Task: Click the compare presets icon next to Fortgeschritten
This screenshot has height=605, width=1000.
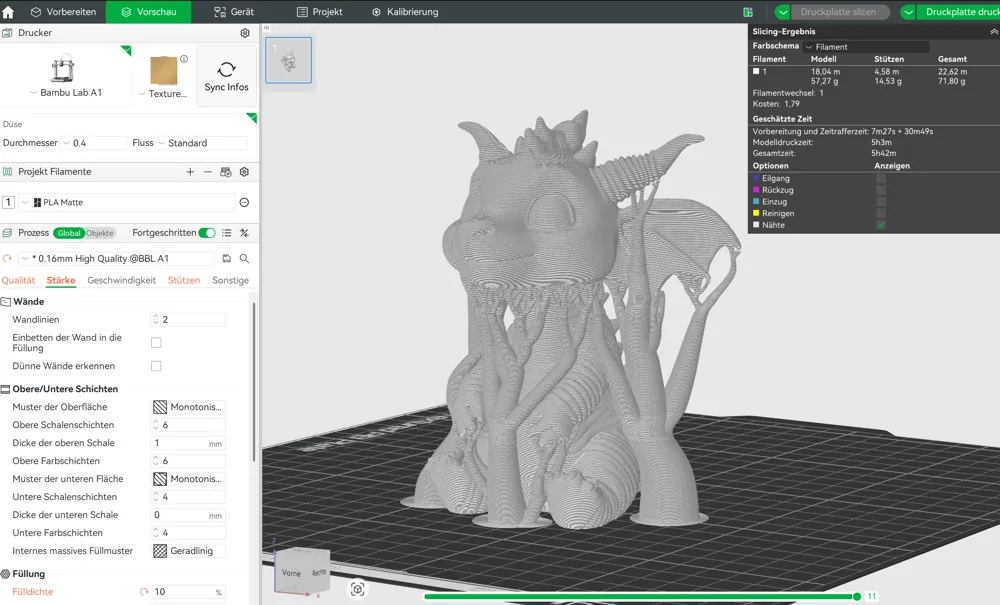Action: 244,233
